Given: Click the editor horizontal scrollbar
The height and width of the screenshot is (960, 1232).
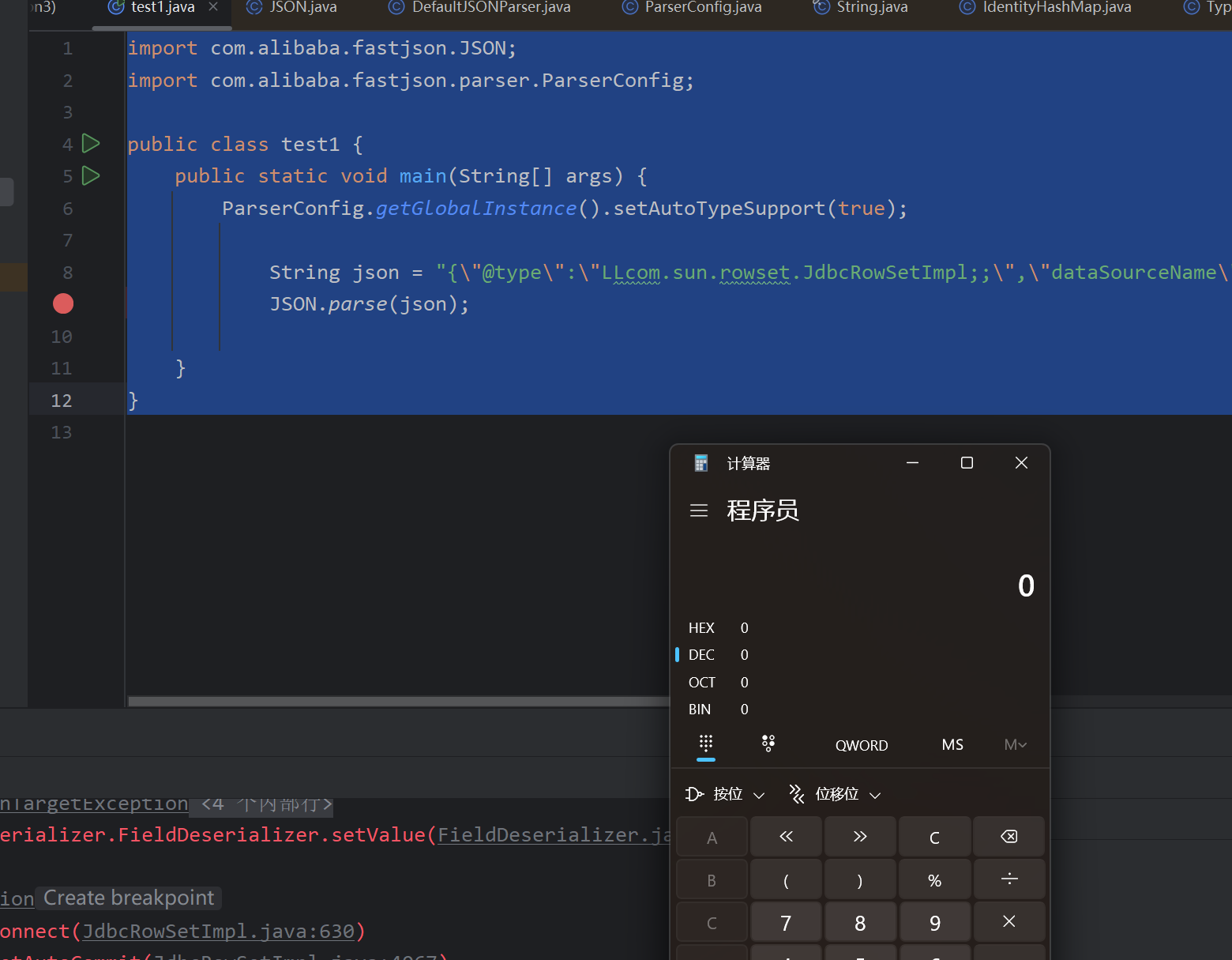Looking at the screenshot, I should 395,701.
